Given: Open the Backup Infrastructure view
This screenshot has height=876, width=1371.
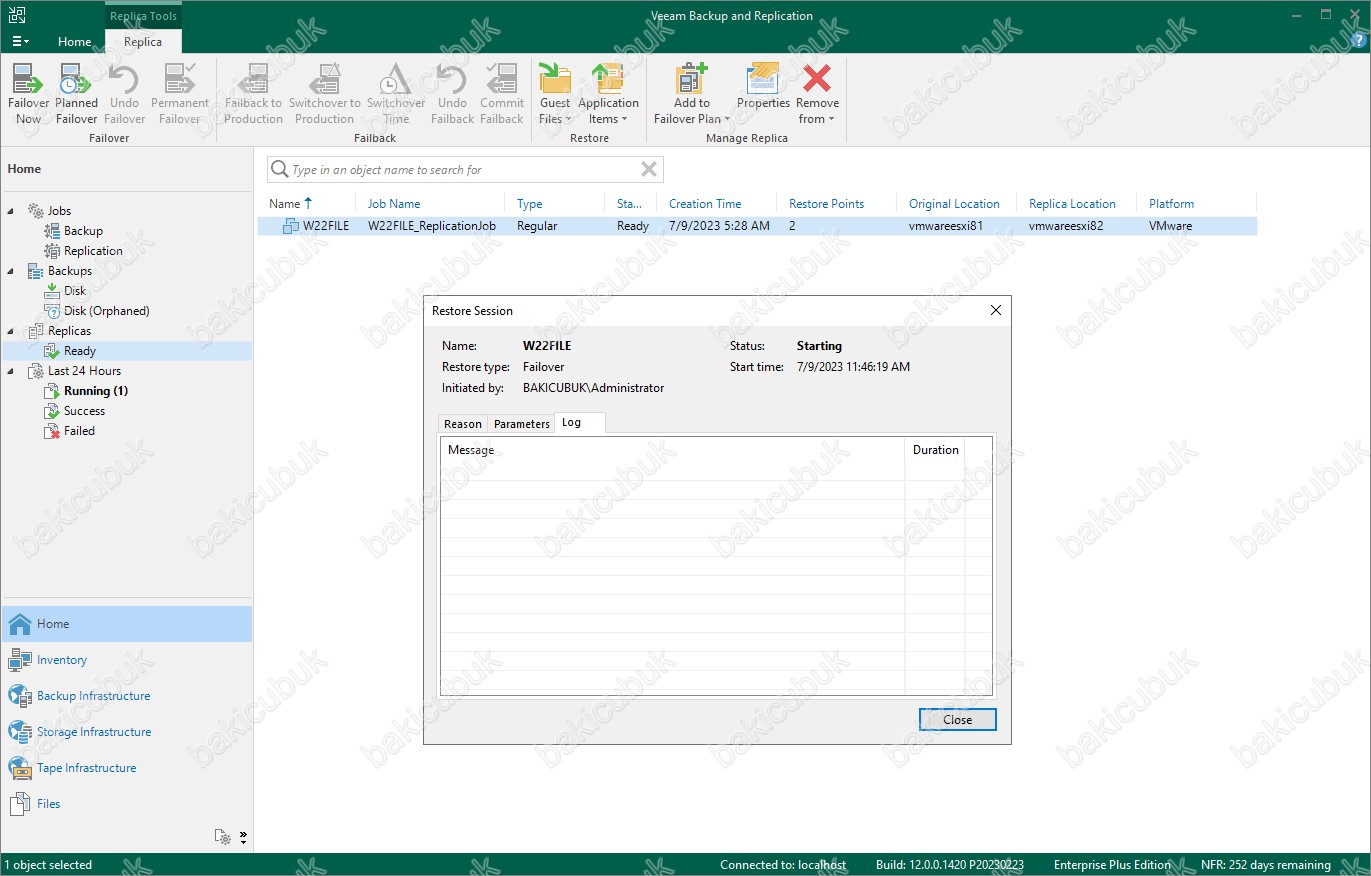Looking at the screenshot, I should point(126,696).
